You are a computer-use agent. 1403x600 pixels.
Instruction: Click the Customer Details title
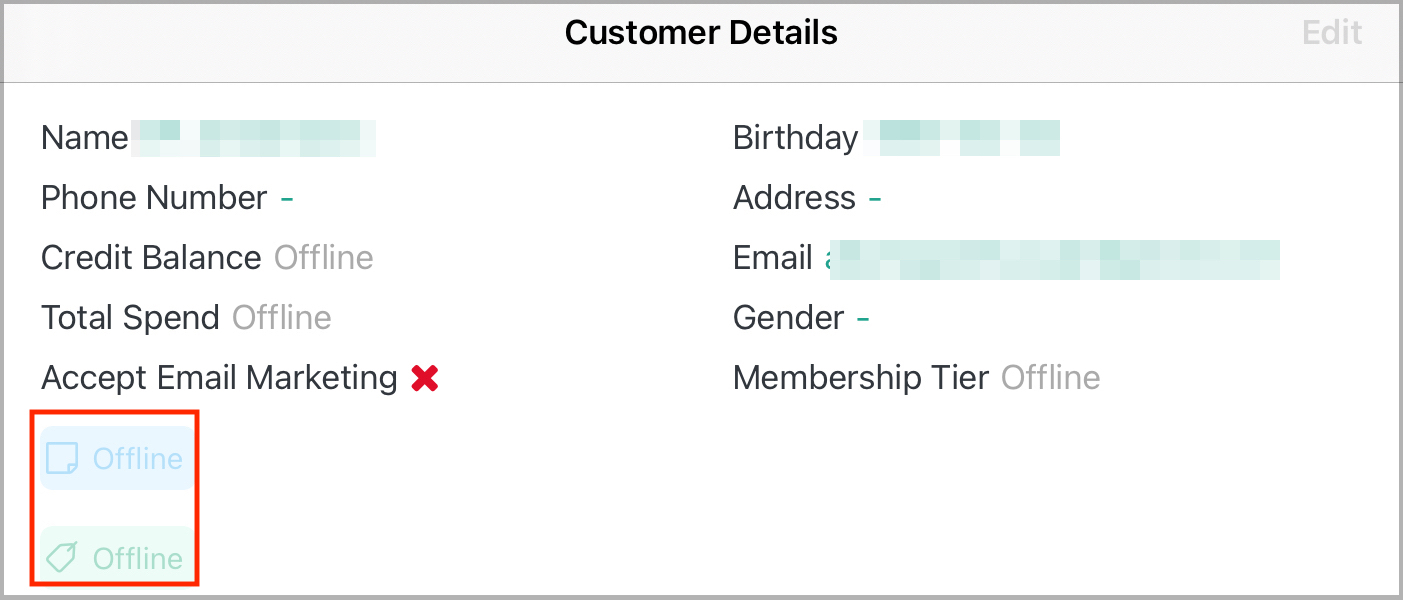click(x=701, y=33)
